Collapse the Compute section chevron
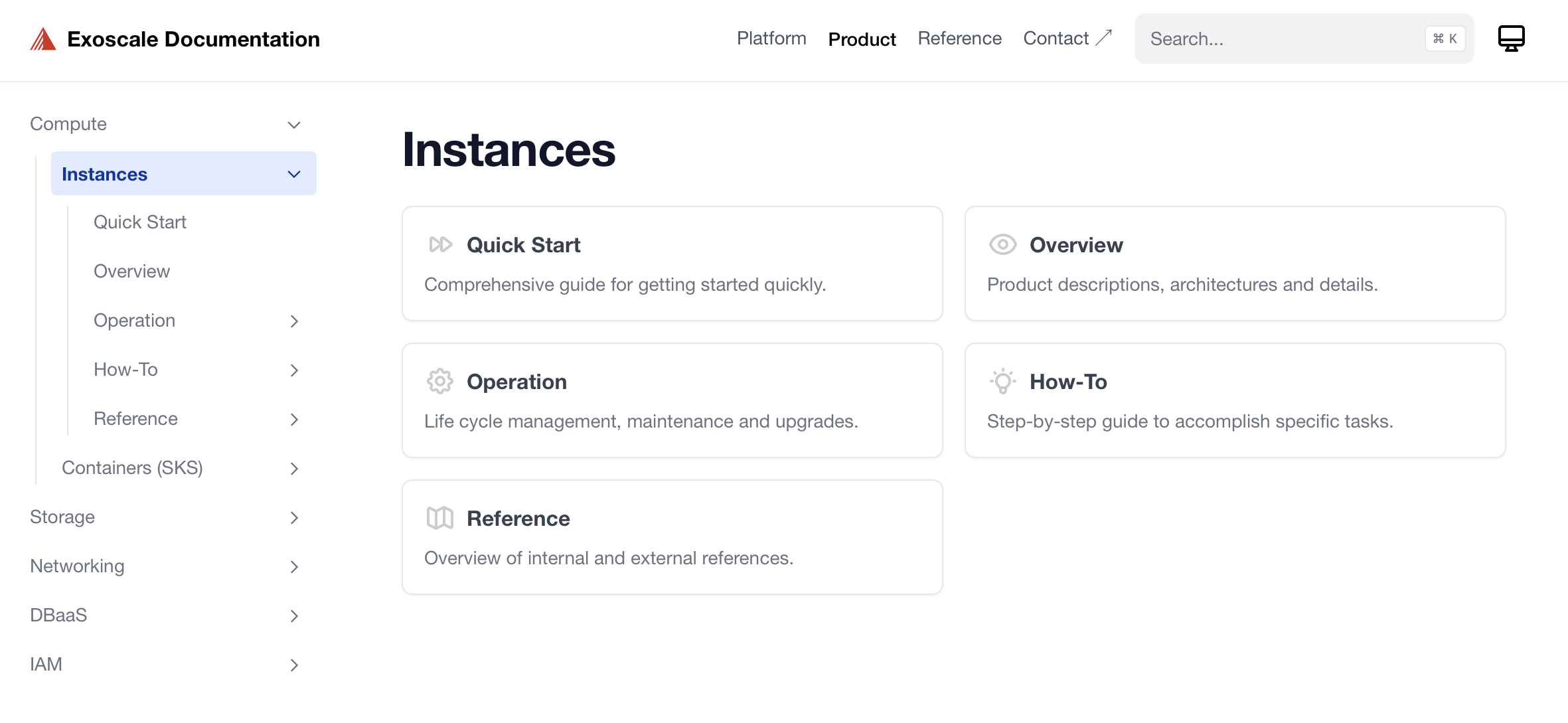Image resolution: width=1568 pixels, height=723 pixels. (294, 125)
